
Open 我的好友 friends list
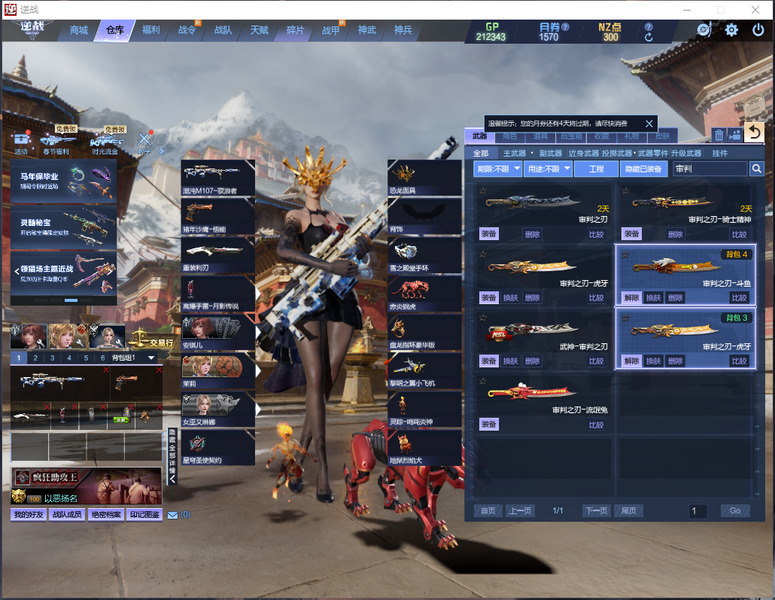[x=29, y=514]
